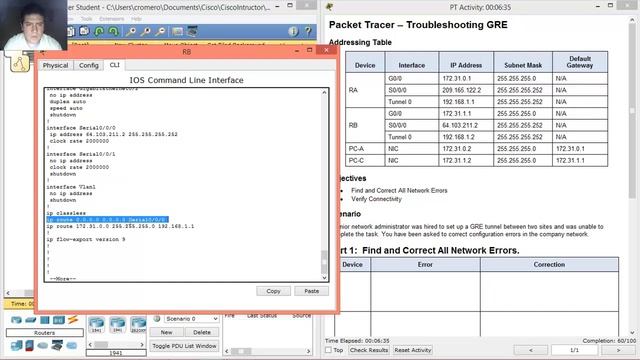Select the Connections lightning bolt icon
640x360 pixels.
(73, 320)
